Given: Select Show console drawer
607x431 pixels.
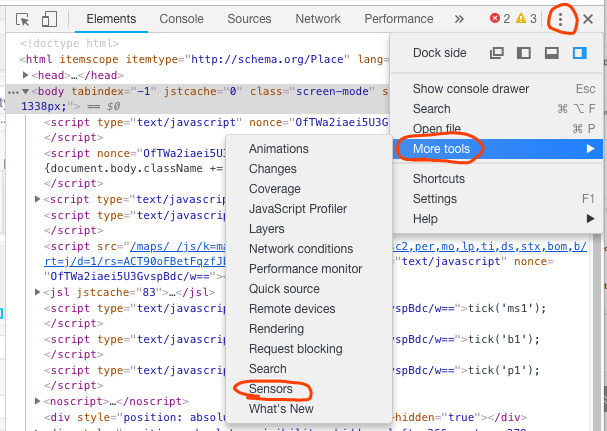Looking at the screenshot, I should click(x=498, y=89).
